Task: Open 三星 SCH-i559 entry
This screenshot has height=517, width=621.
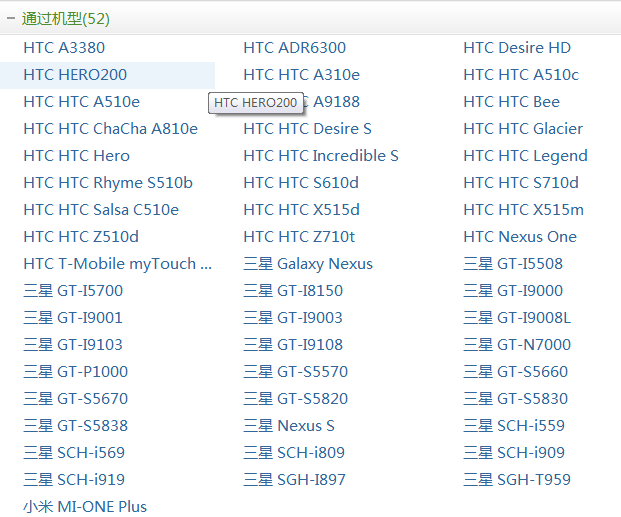Action: pos(514,425)
